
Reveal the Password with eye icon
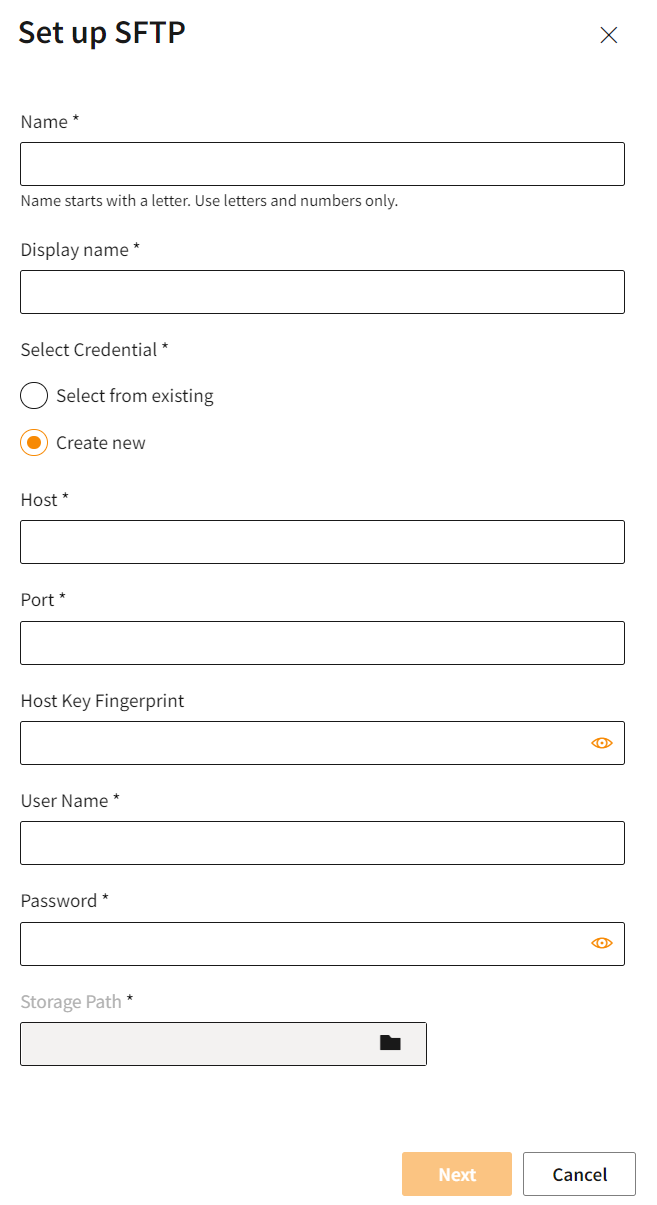[x=601, y=943]
